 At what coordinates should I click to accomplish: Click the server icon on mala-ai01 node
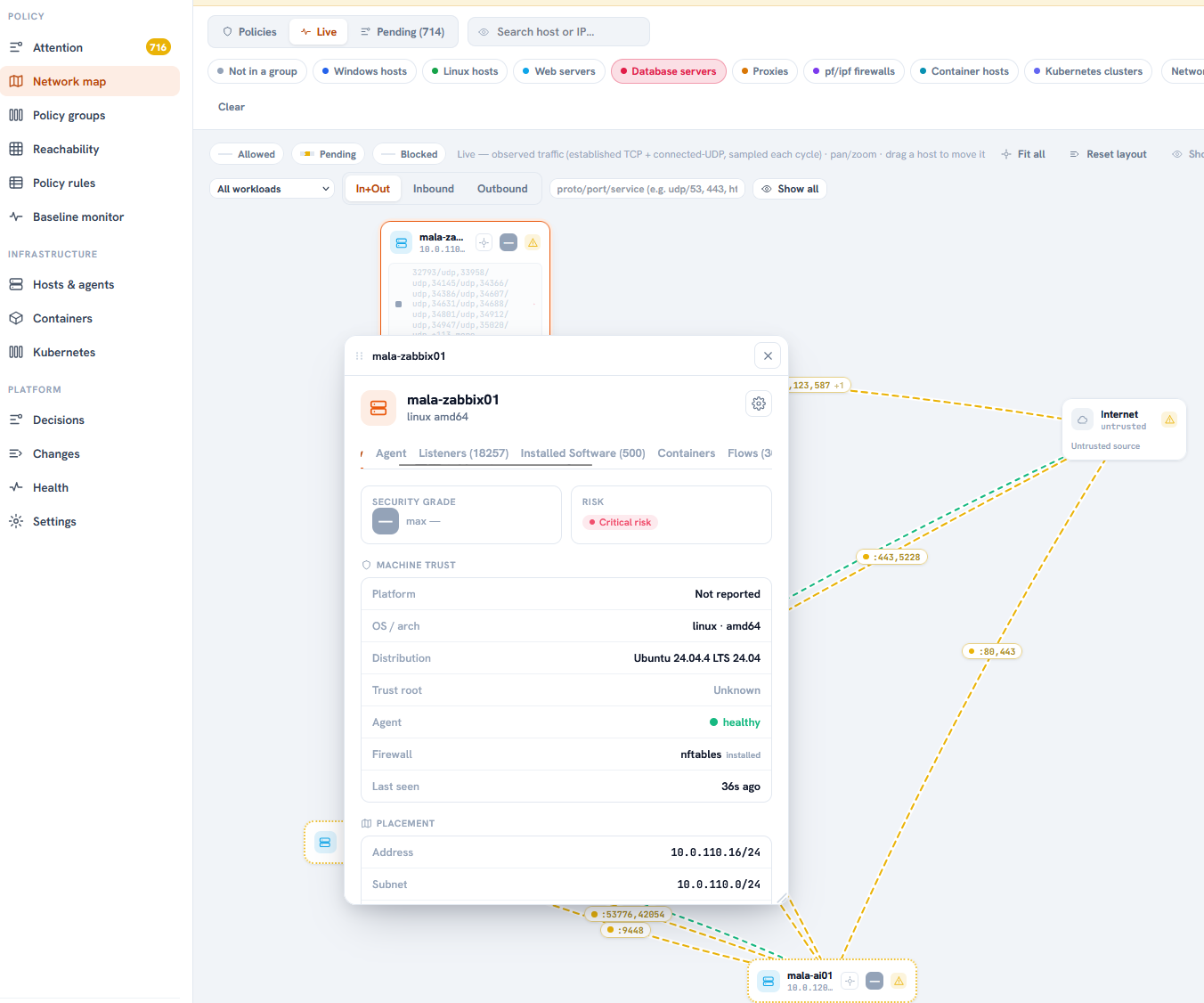[768, 981]
